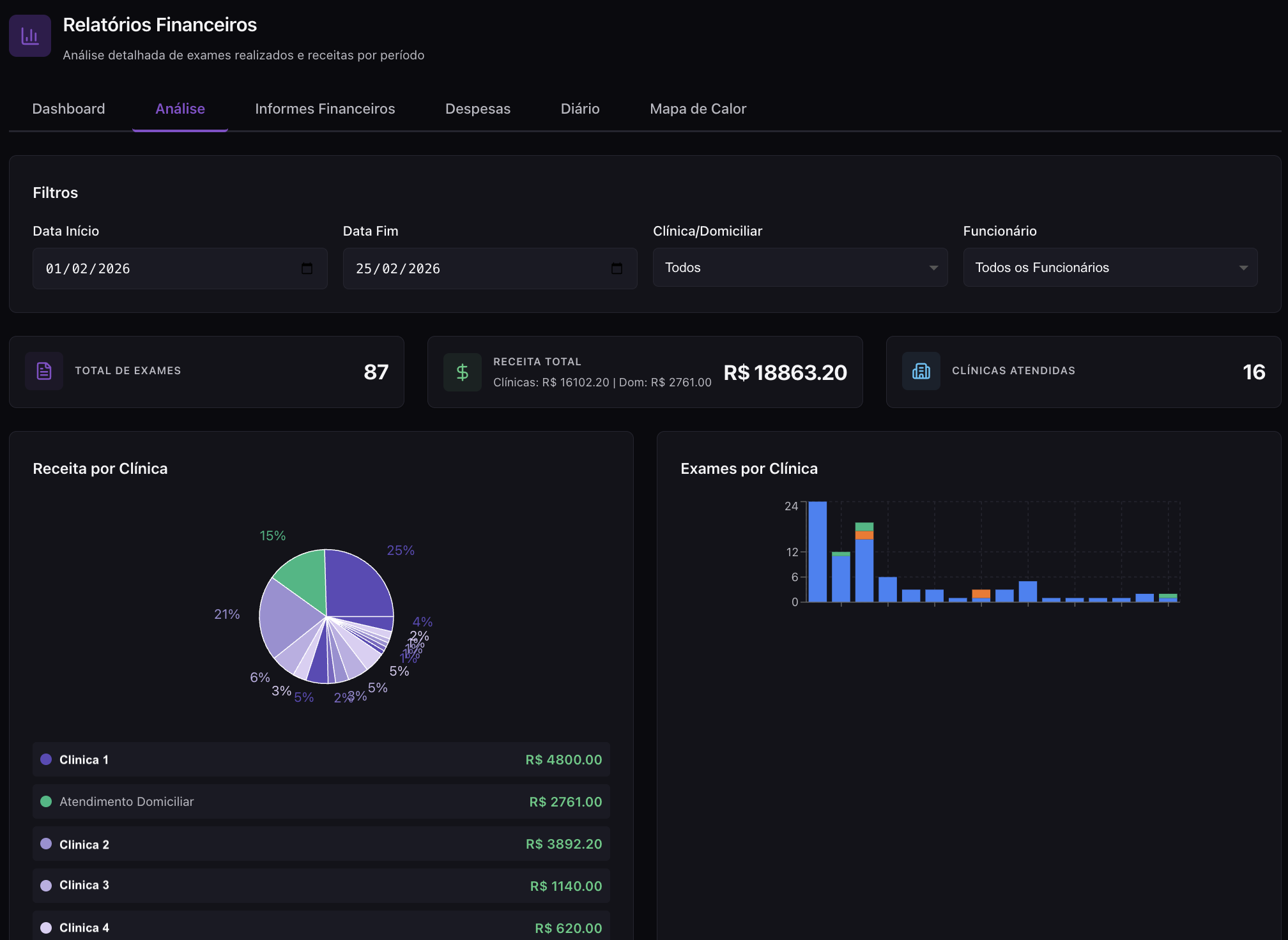Expand the Funcionário selector chevron

[x=1242, y=268]
